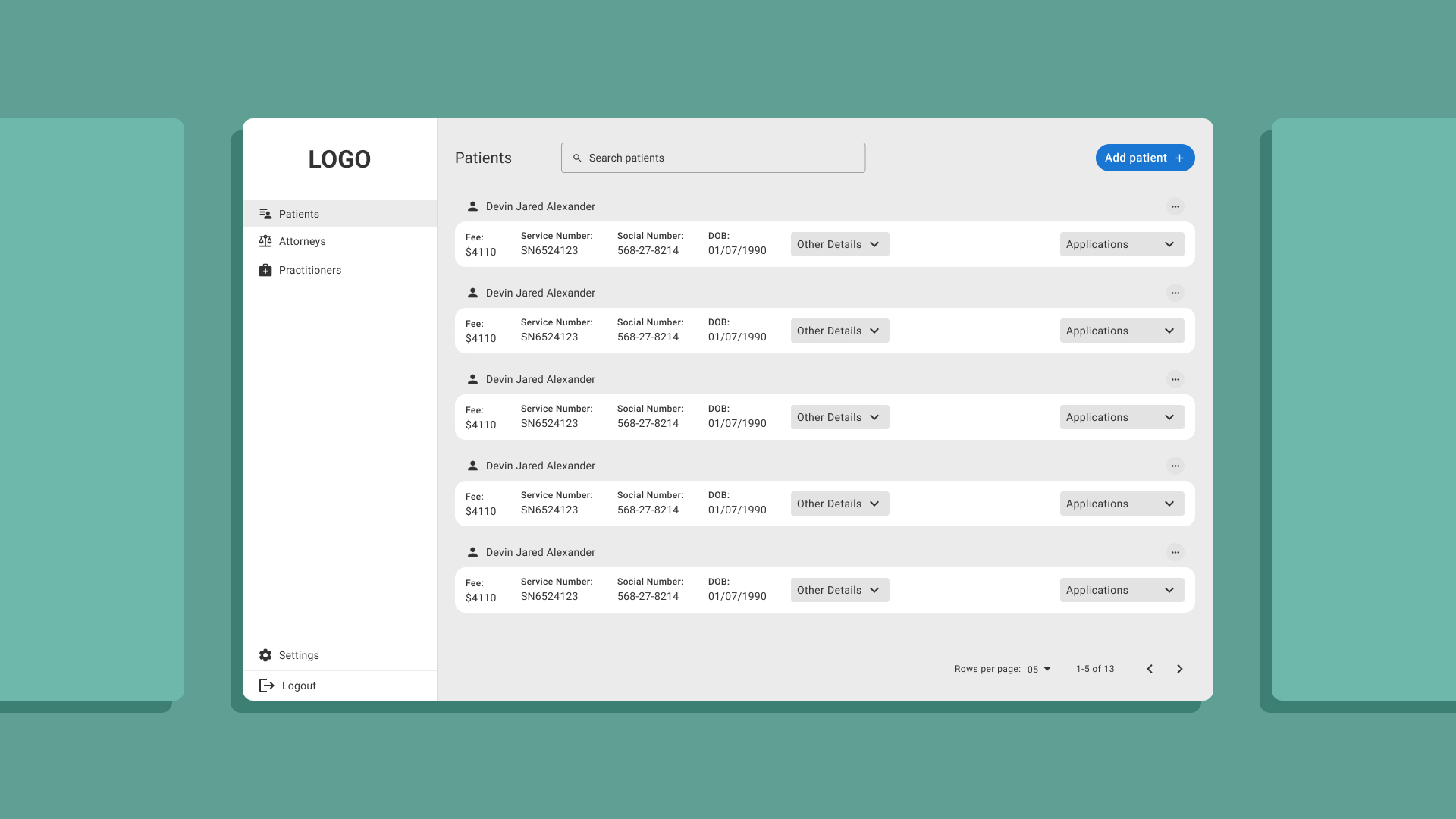Open Settings in the sidebar
The image size is (1456, 819).
coord(340,655)
